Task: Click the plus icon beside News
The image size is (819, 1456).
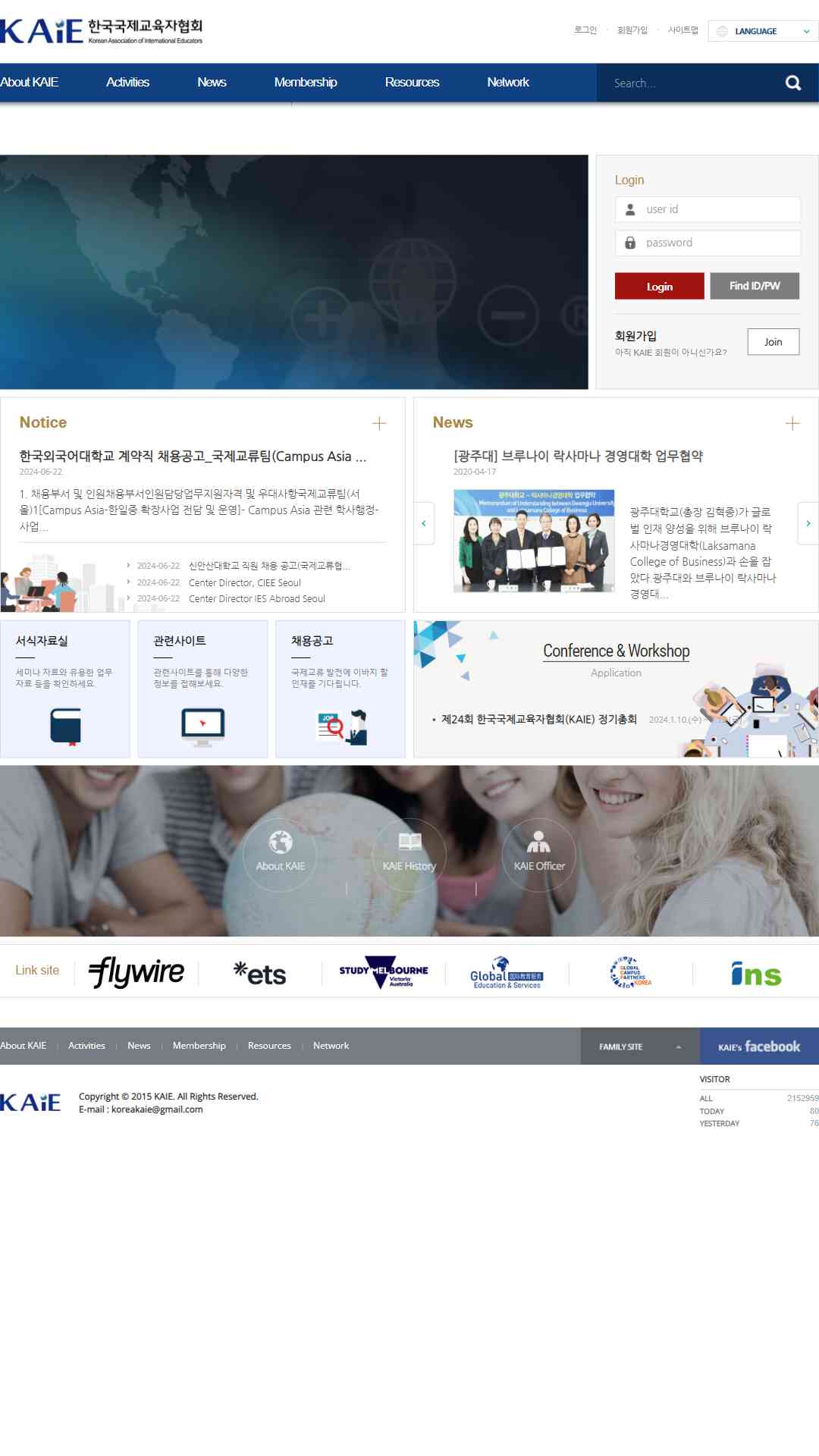Action: point(792,423)
